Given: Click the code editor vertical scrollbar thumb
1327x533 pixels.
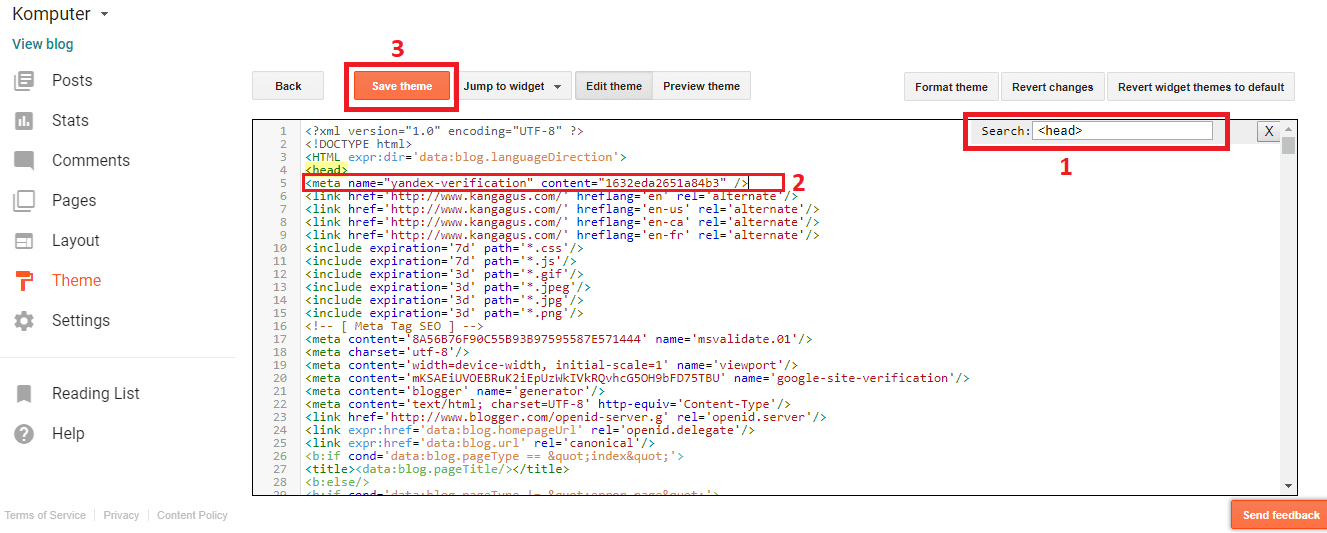Looking at the screenshot, I should click(1289, 146).
